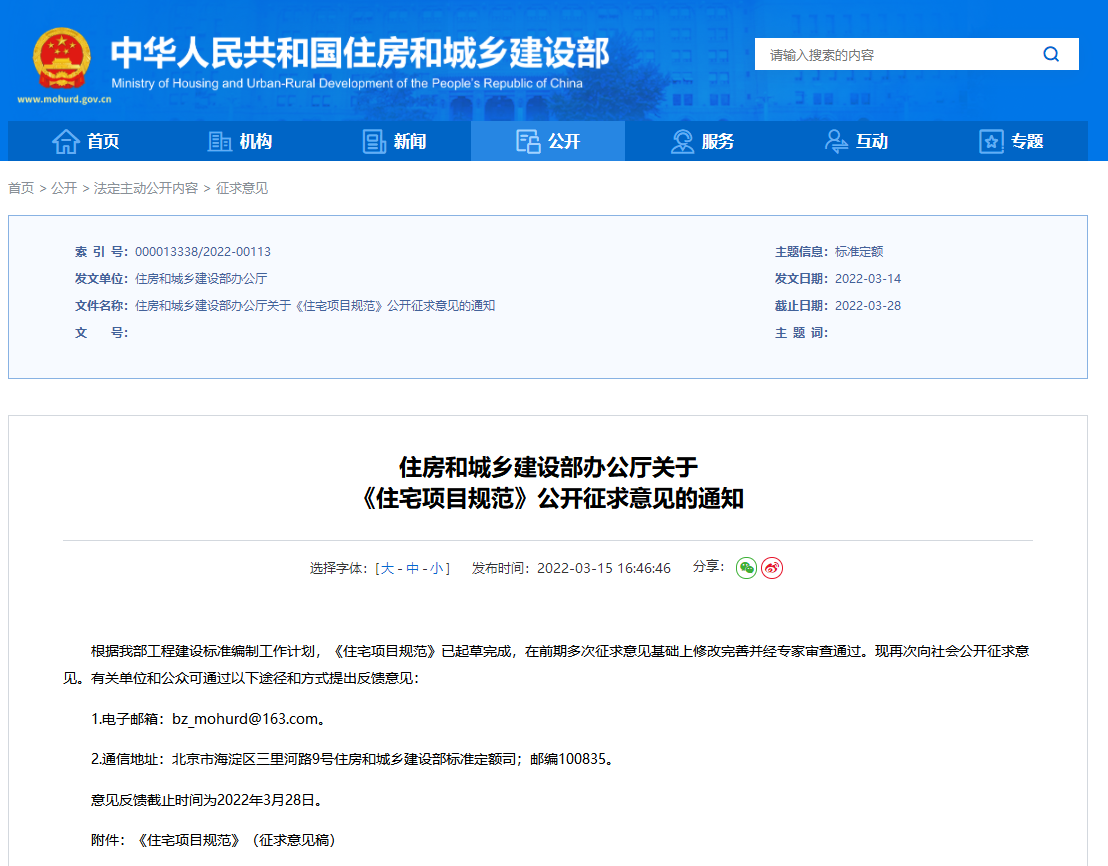Share the notice via WeChat icon
The width and height of the screenshot is (1108, 866).
(746, 568)
